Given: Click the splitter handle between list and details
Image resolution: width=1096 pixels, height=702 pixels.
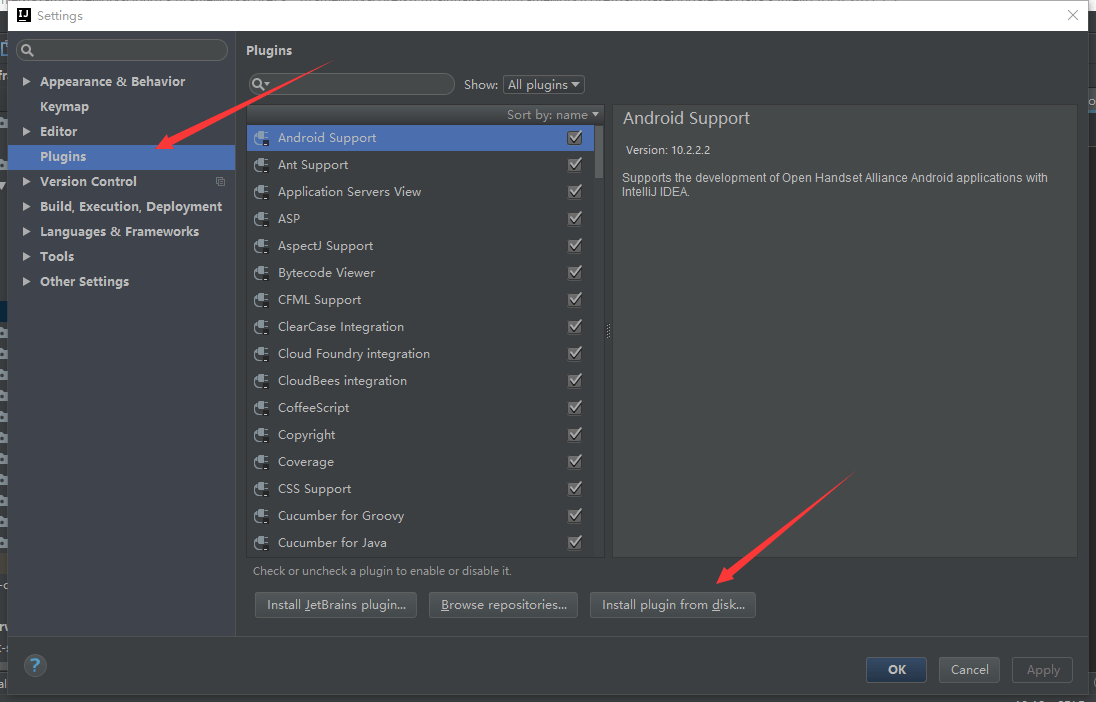Looking at the screenshot, I should 608,331.
